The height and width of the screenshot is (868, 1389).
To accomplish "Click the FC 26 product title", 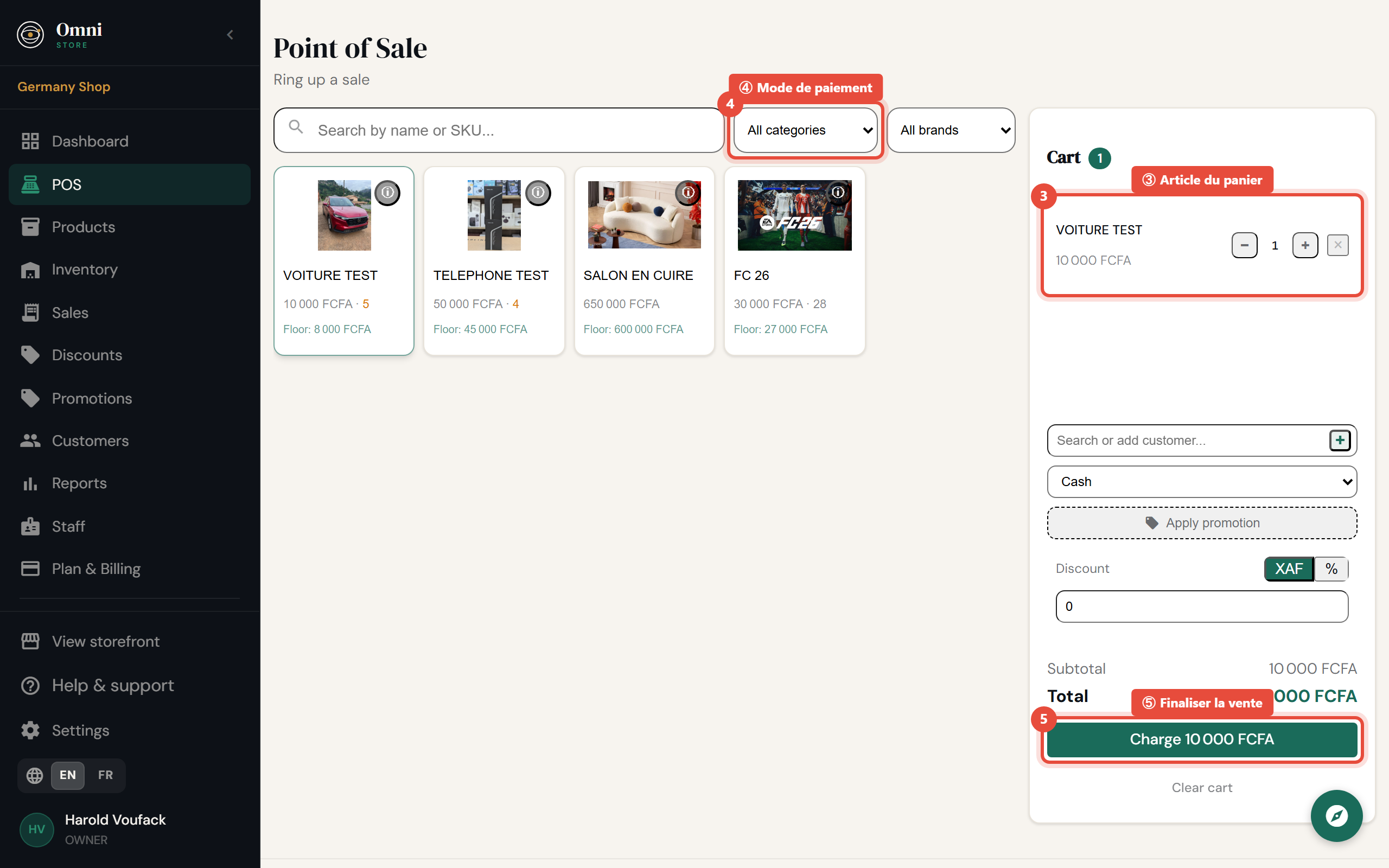I will (751, 276).
